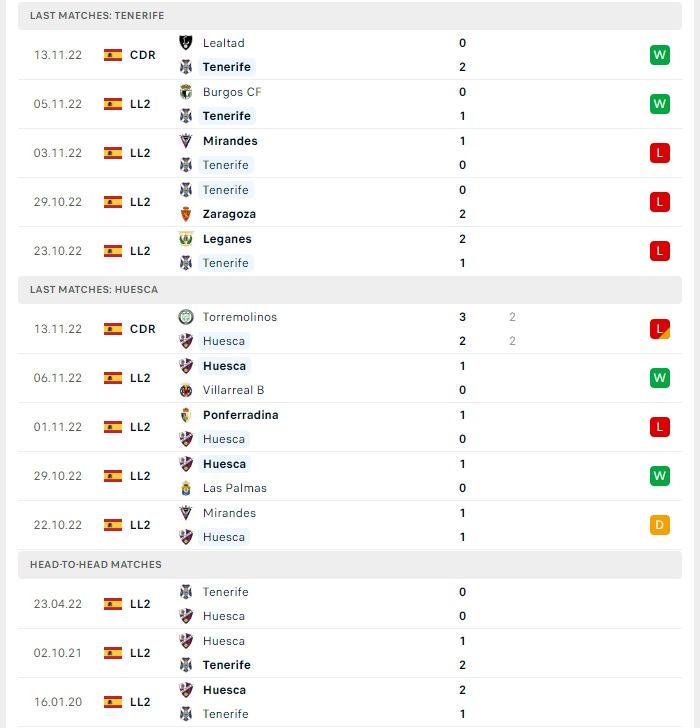Click the Villarreal B crest icon

186,390
